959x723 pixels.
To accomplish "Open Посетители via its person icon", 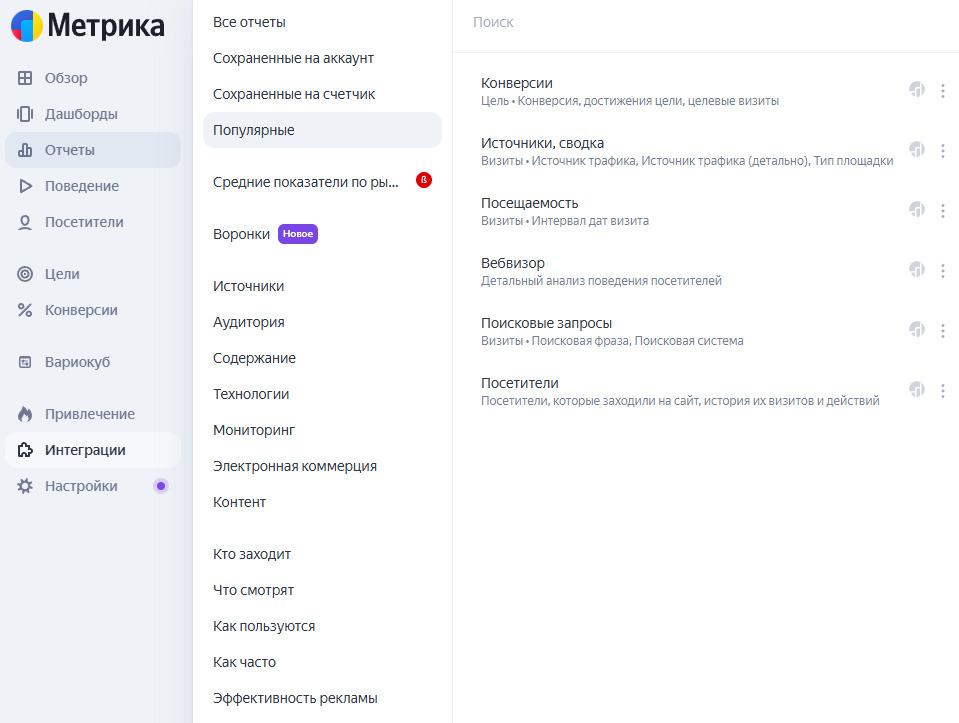I will coord(26,222).
